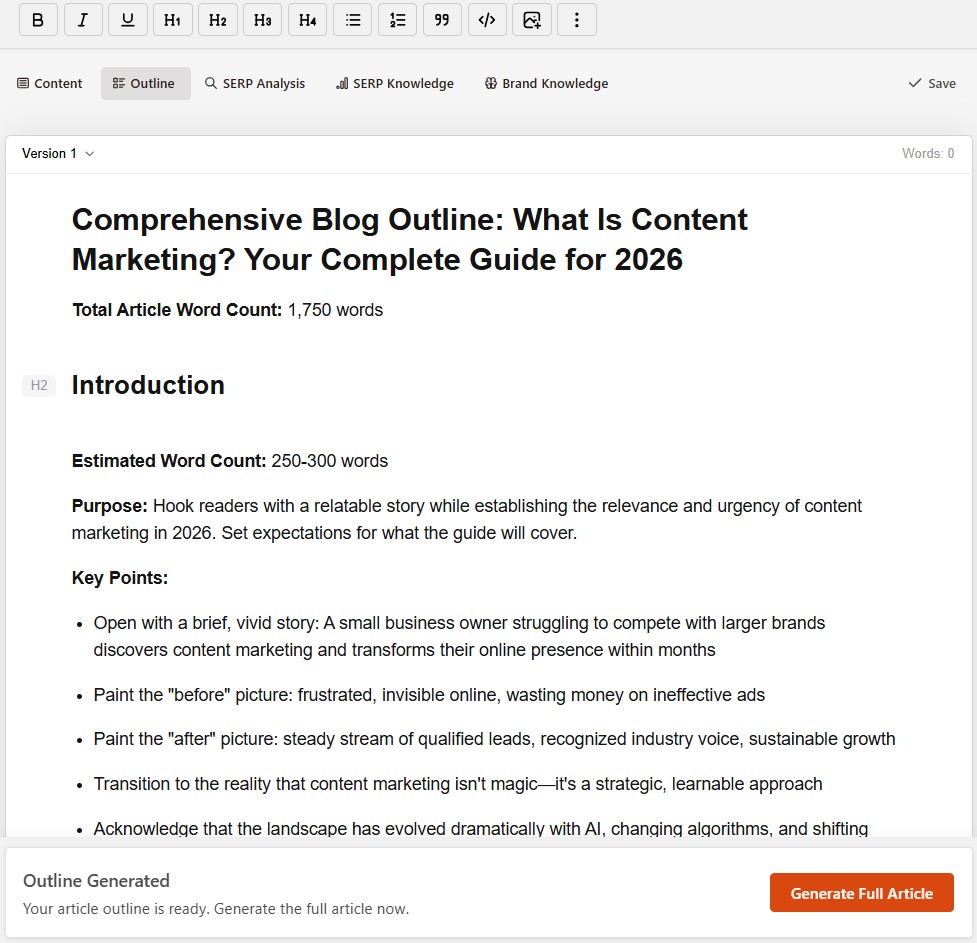
Task: Switch to the Content tab
Action: 49,83
